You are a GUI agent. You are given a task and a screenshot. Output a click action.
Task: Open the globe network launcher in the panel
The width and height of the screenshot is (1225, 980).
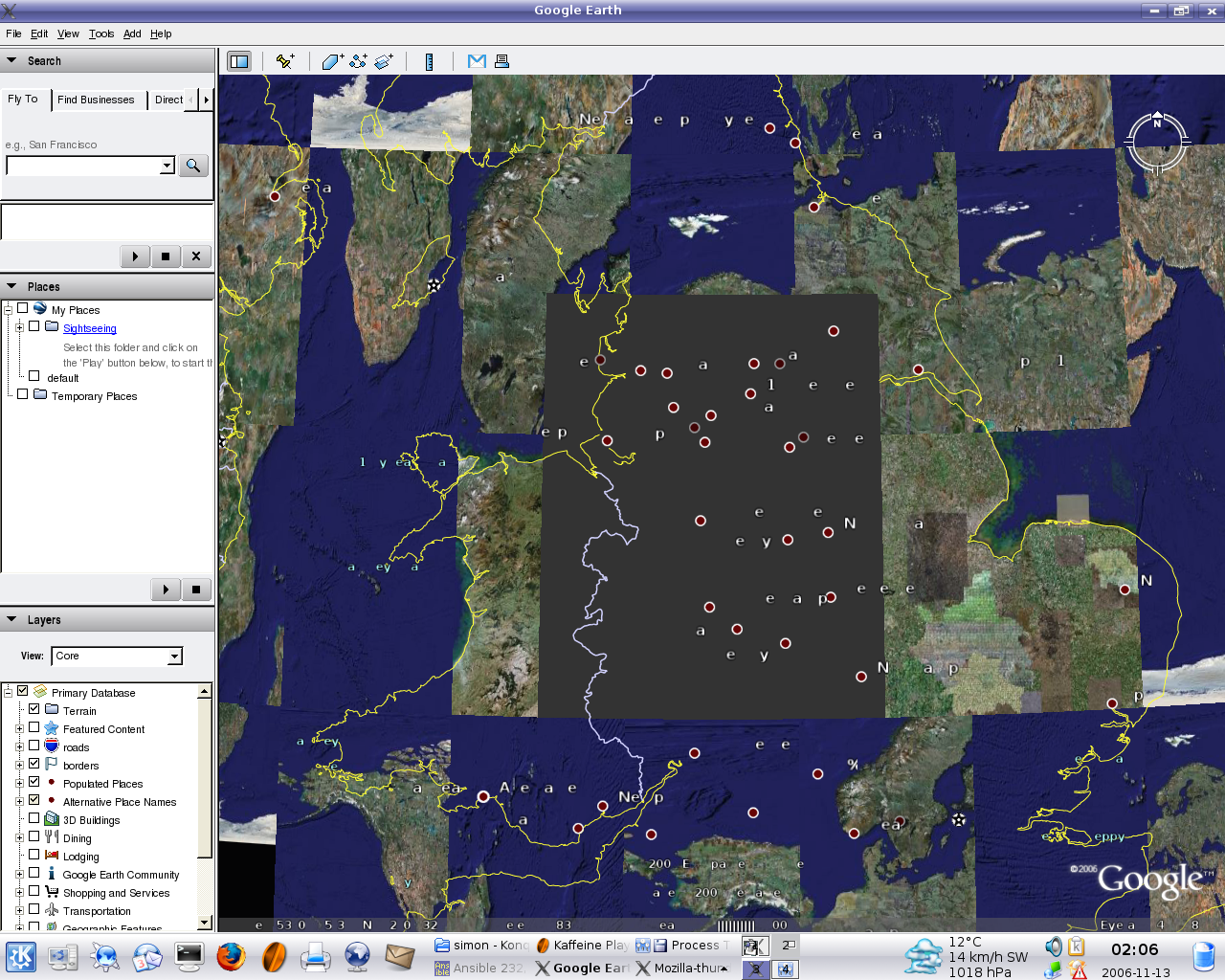click(x=357, y=956)
